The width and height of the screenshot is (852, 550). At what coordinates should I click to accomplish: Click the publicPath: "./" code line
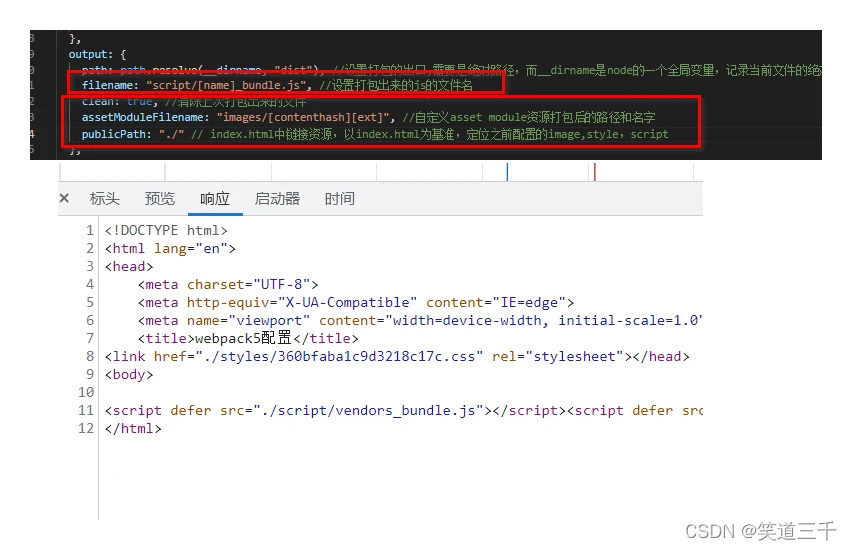click(375, 134)
